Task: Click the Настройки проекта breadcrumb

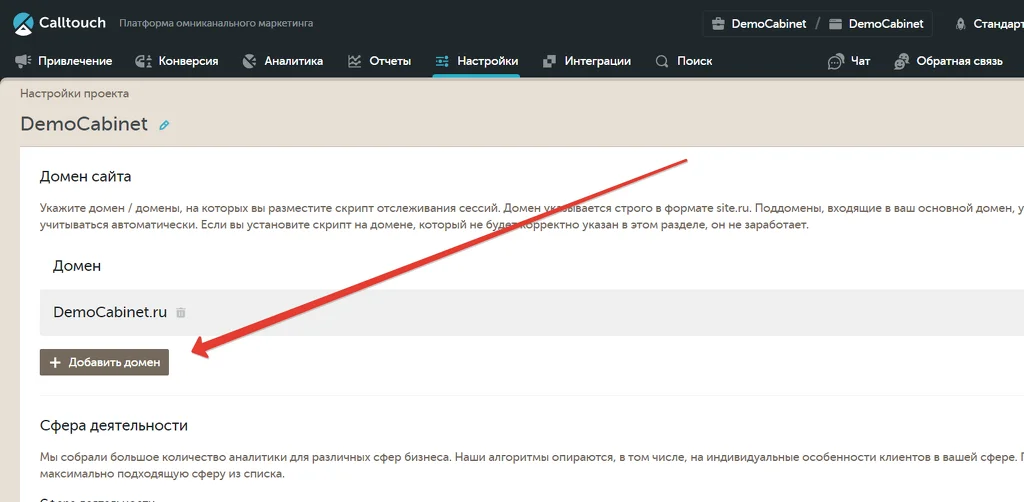Action: click(x=74, y=93)
